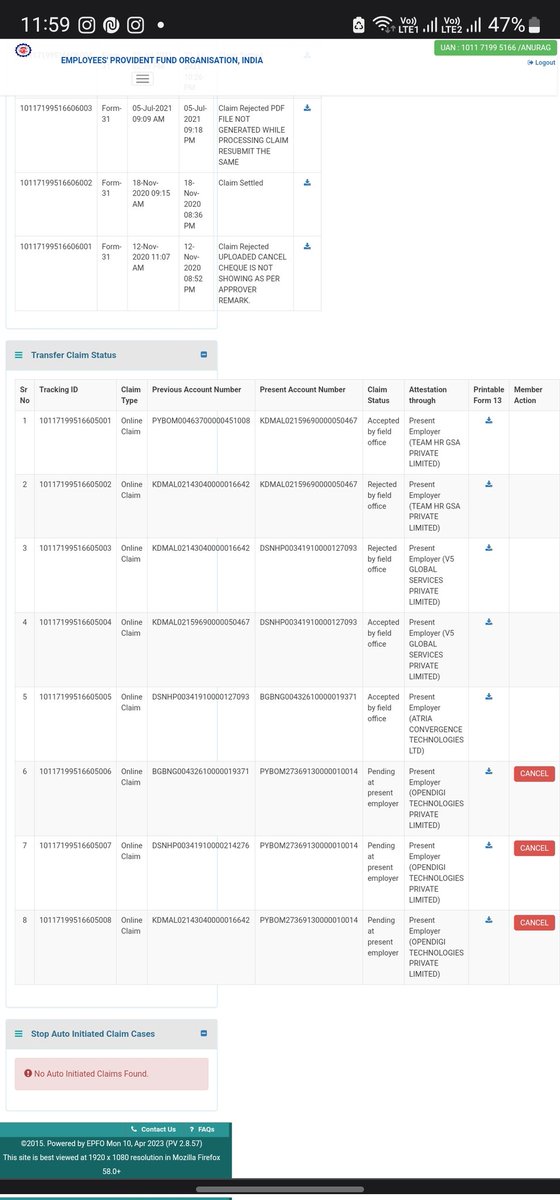Click the Stop Auto Initiated Claim Cases list icon
Image resolution: width=560 pixels, height=1200 pixels.
coord(19,1034)
